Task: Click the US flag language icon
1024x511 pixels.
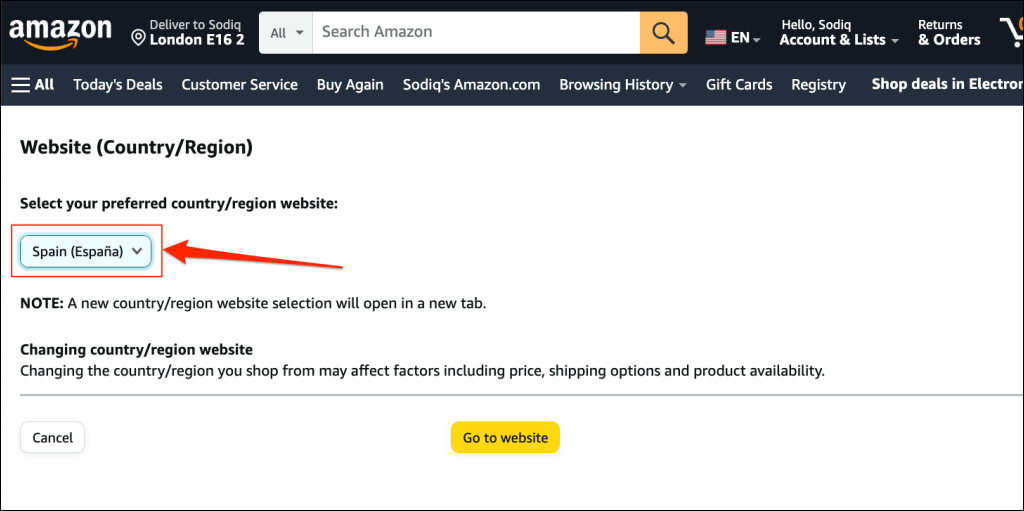Action: pyautogui.click(x=716, y=37)
